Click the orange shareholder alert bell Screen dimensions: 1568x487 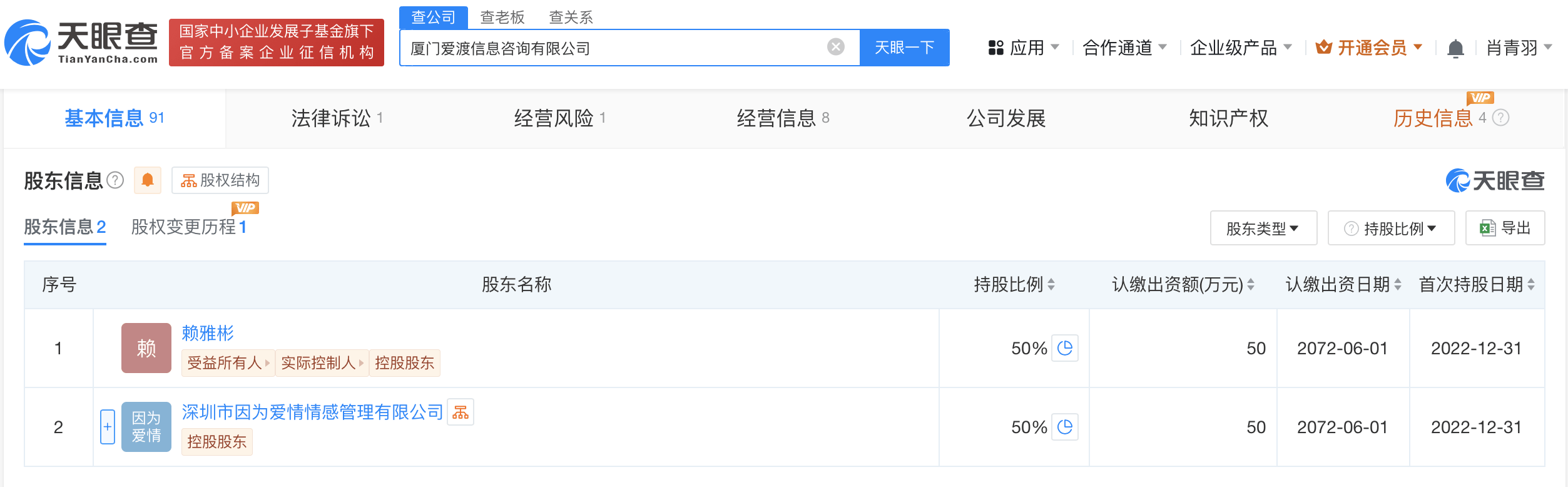pyautogui.click(x=148, y=180)
